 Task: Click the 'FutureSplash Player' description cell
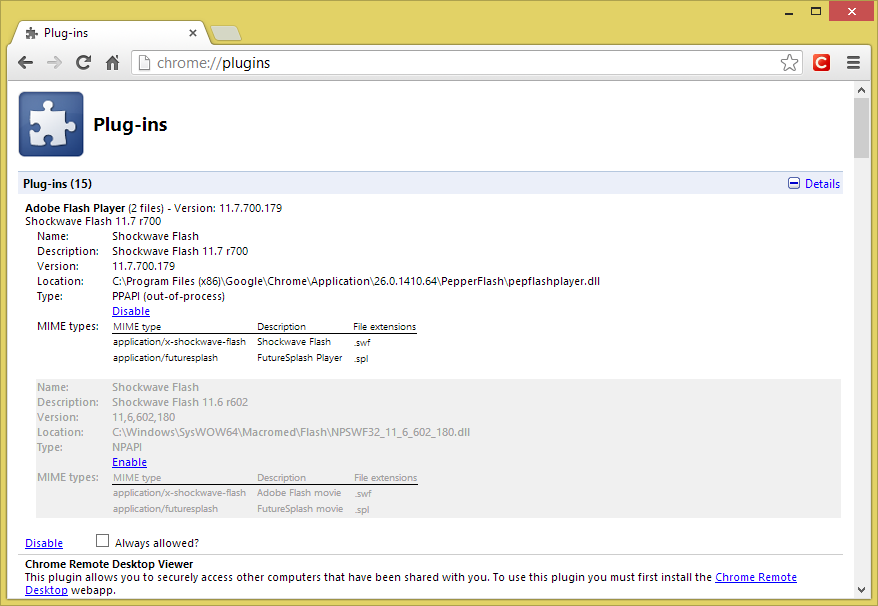300,358
